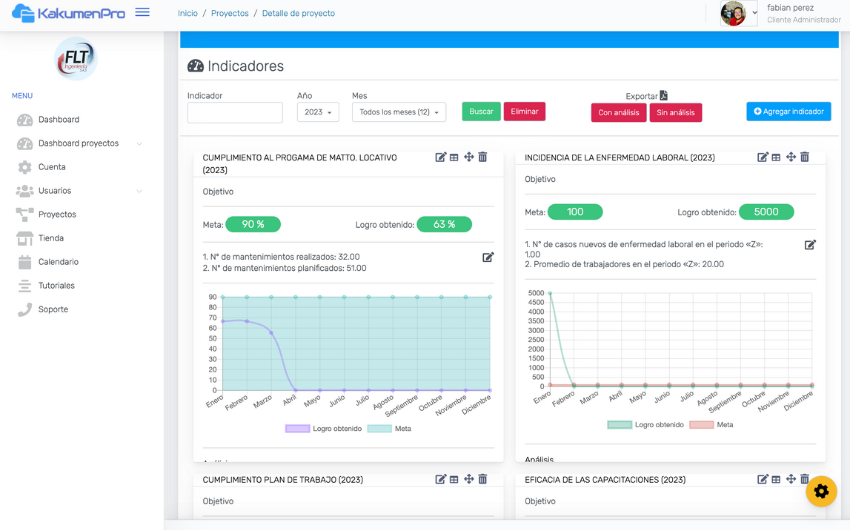The height and width of the screenshot is (530, 850).
Task: Edit the CUMPLIMIENTO PLAN DE TRABAJO indicator
Action: tap(440, 479)
